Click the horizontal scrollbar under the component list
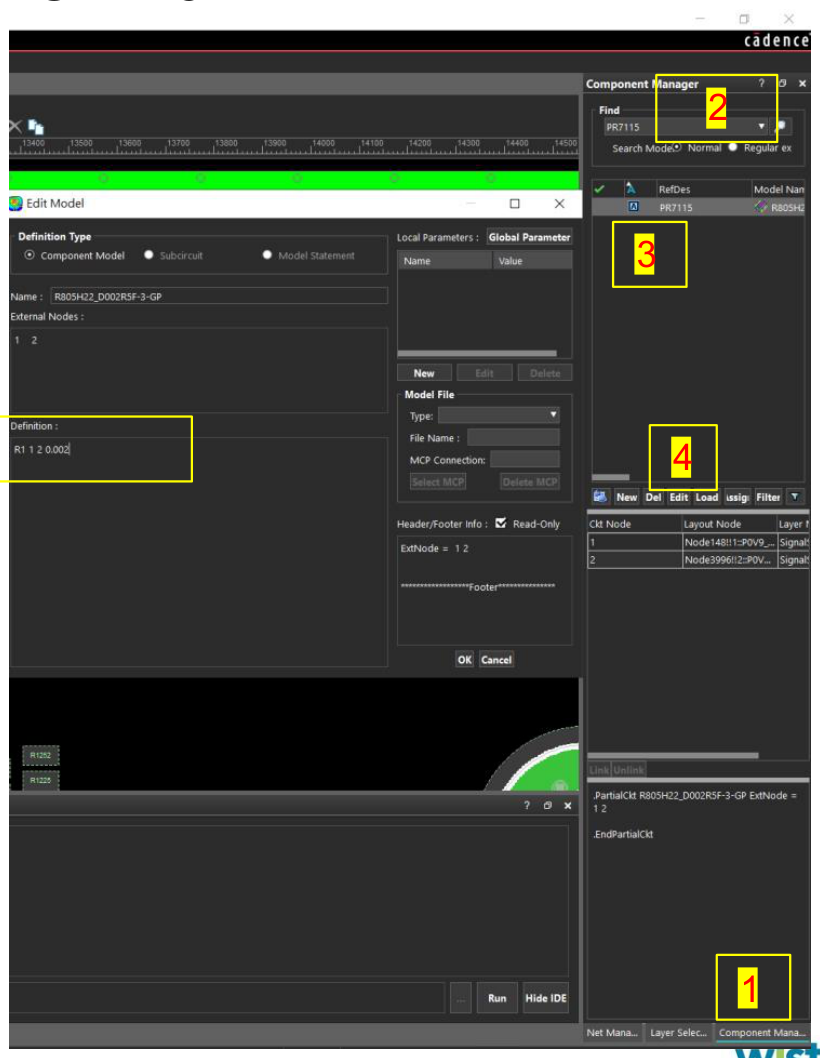The image size is (820, 1058). (x=610, y=477)
